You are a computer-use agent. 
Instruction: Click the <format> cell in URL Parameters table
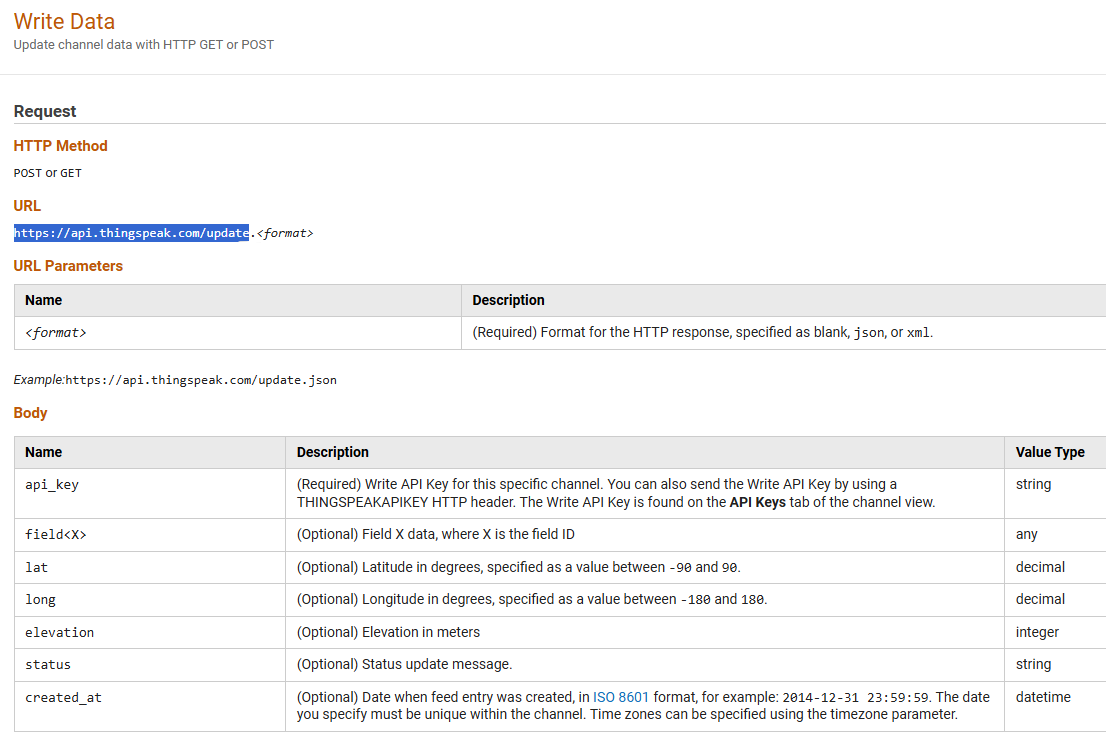55,333
